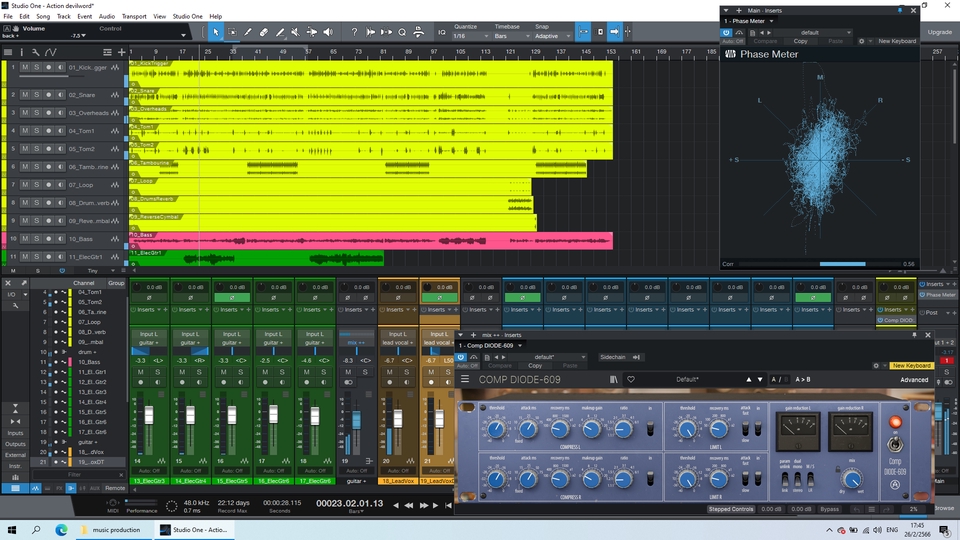Open the Comp DIODE-609 preset library icon

point(613,380)
